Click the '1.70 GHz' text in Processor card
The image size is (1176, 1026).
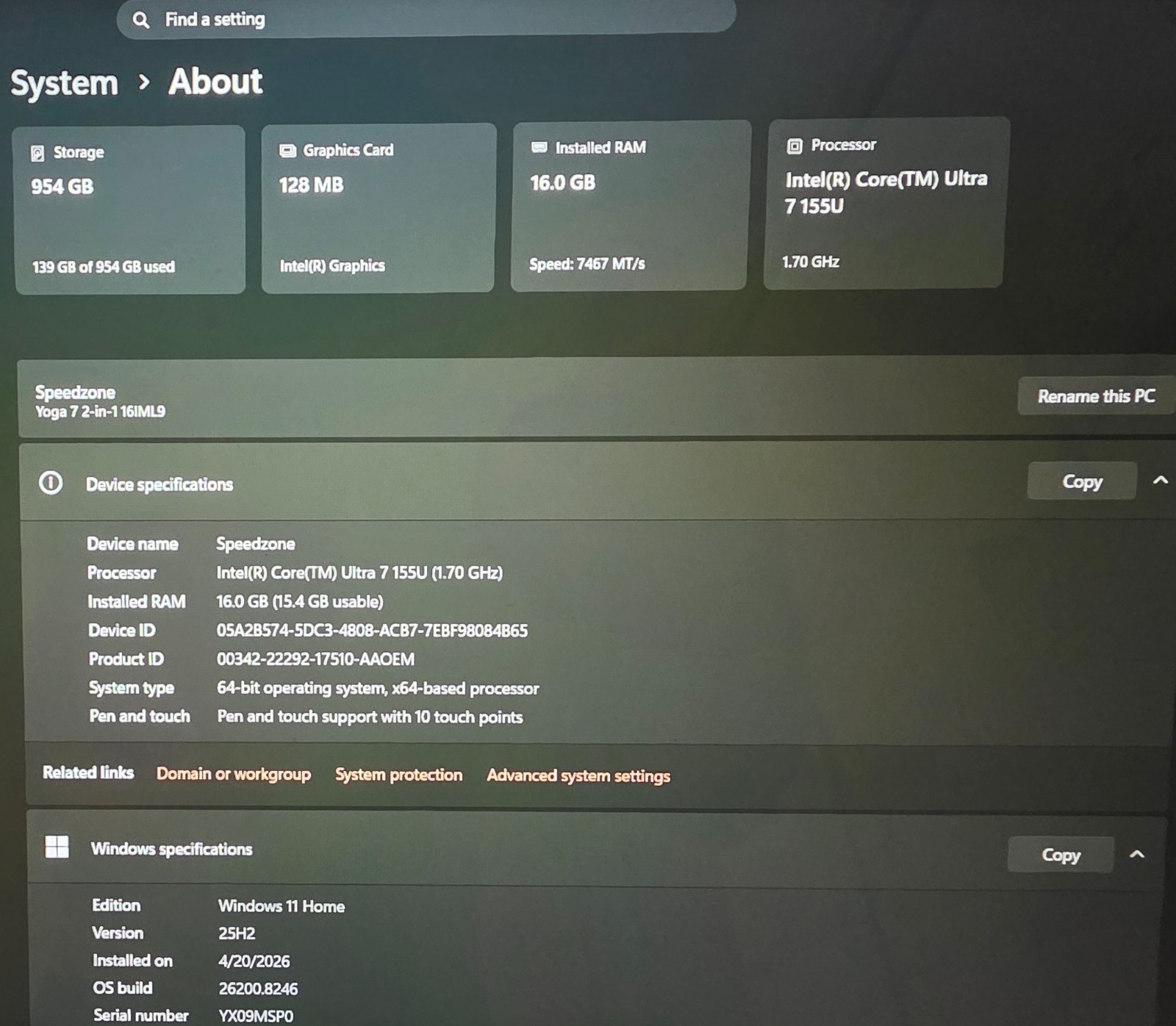tap(811, 262)
